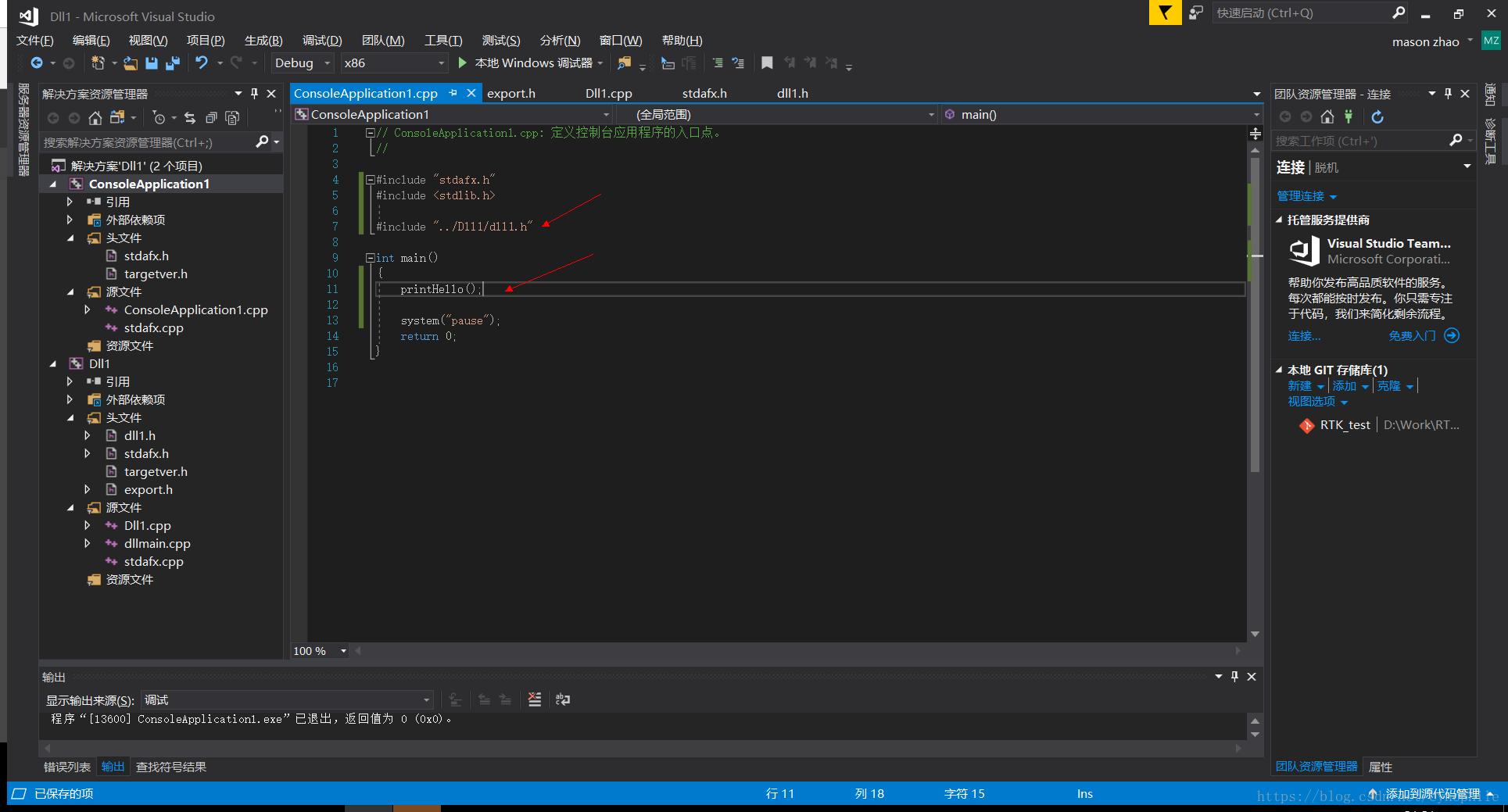Click the feedback notification flag icon

pos(1165,13)
